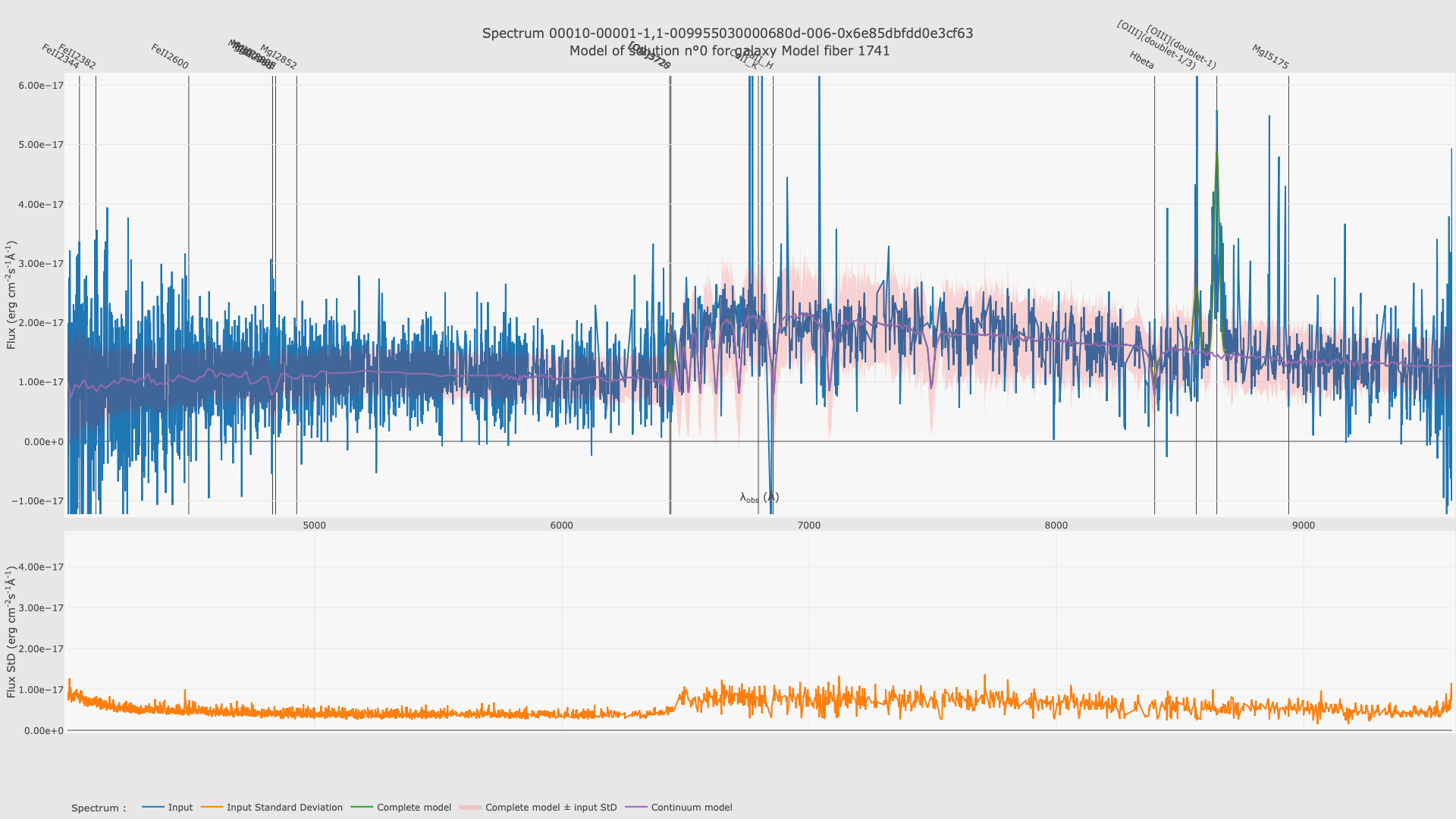
Task: Toggle Complete model legend entry
Action: (x=413, y=808)
